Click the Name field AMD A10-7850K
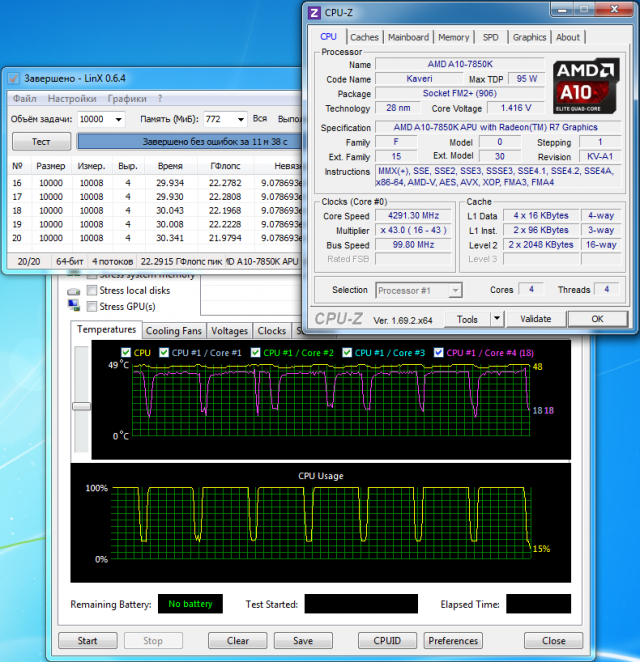 [460, 64]
